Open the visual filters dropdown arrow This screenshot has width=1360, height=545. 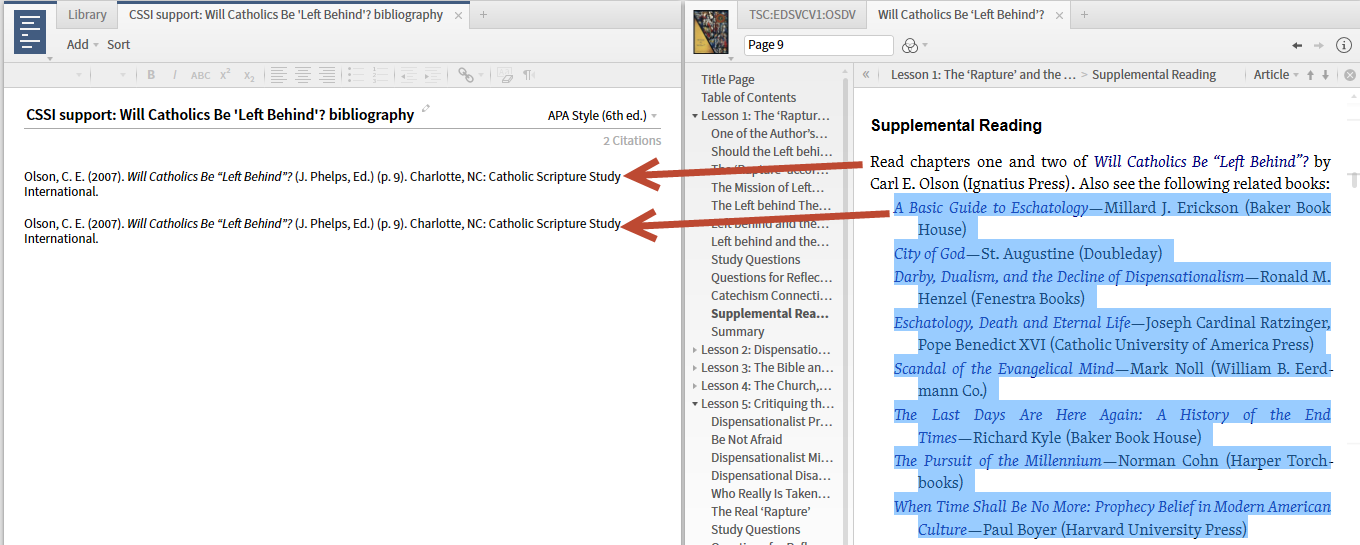coord(925,46)
